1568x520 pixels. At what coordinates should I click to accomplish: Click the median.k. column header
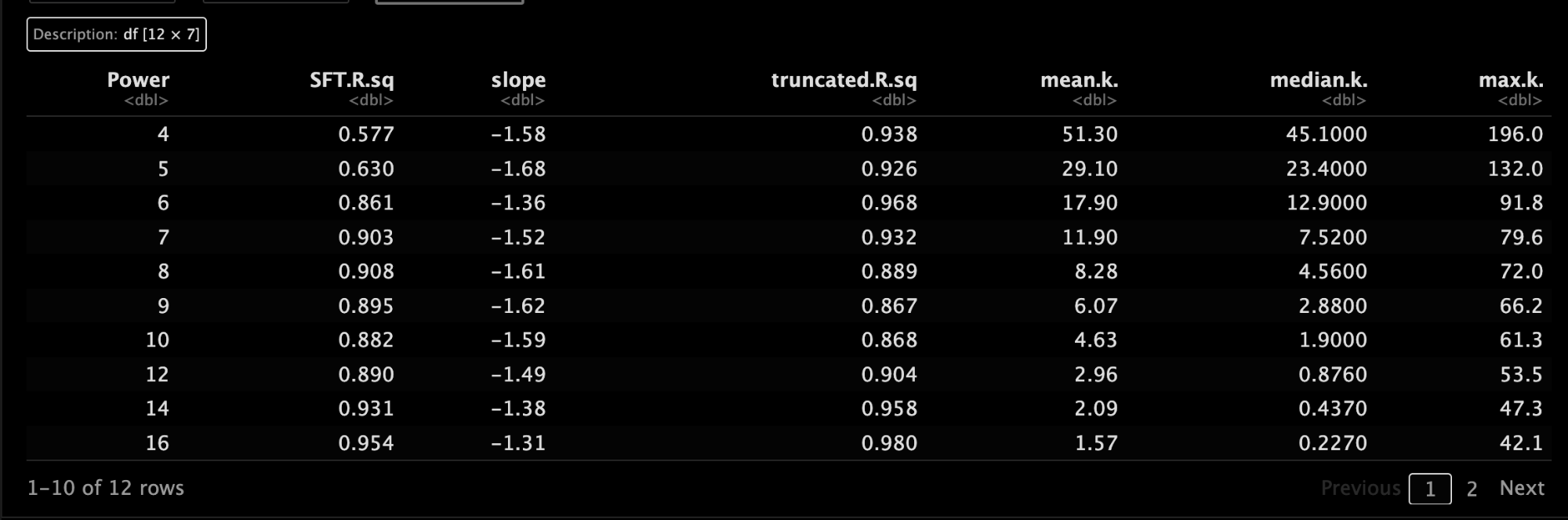pyautogui.click(x=1319, y=80)
